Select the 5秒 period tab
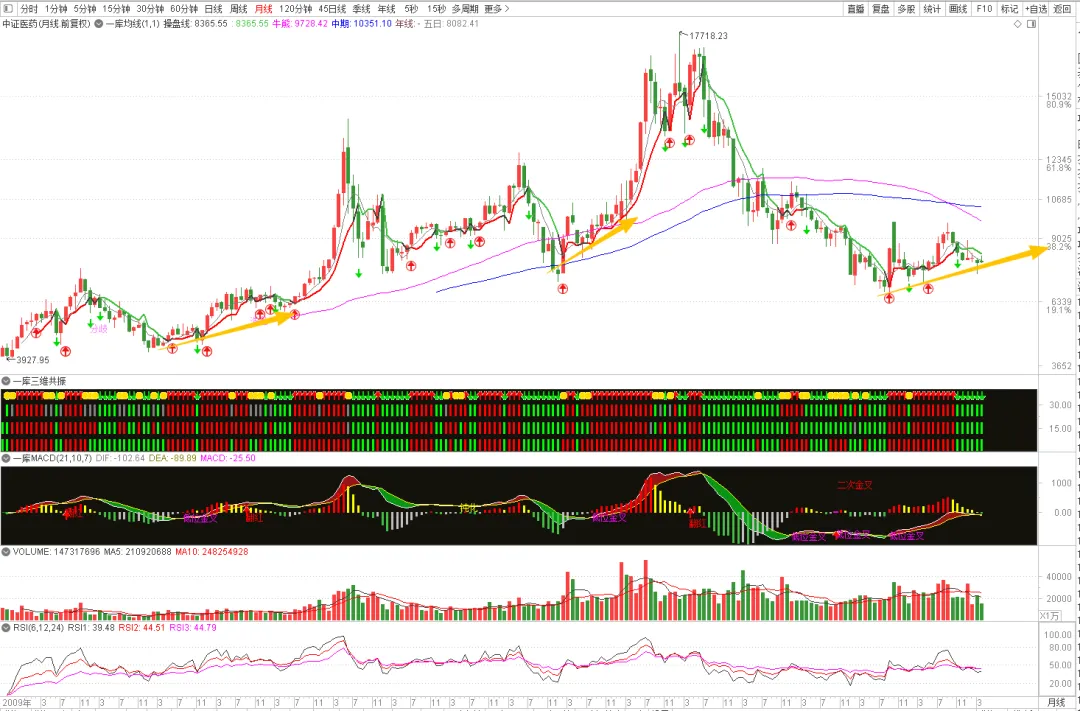The height and width of the screenshot is (711, 1080). coord(411,9)
